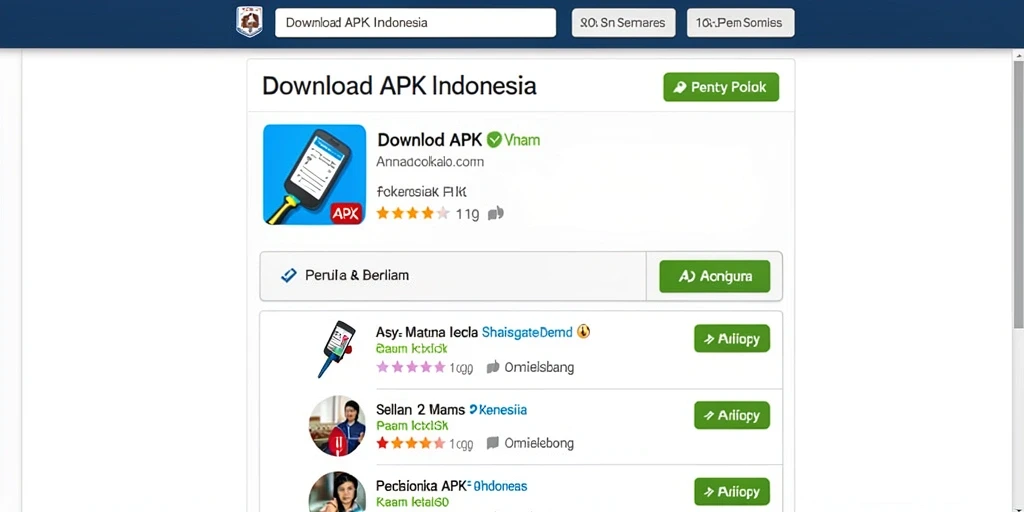Click 'Omielebong' text in second row

coord(539,443)
